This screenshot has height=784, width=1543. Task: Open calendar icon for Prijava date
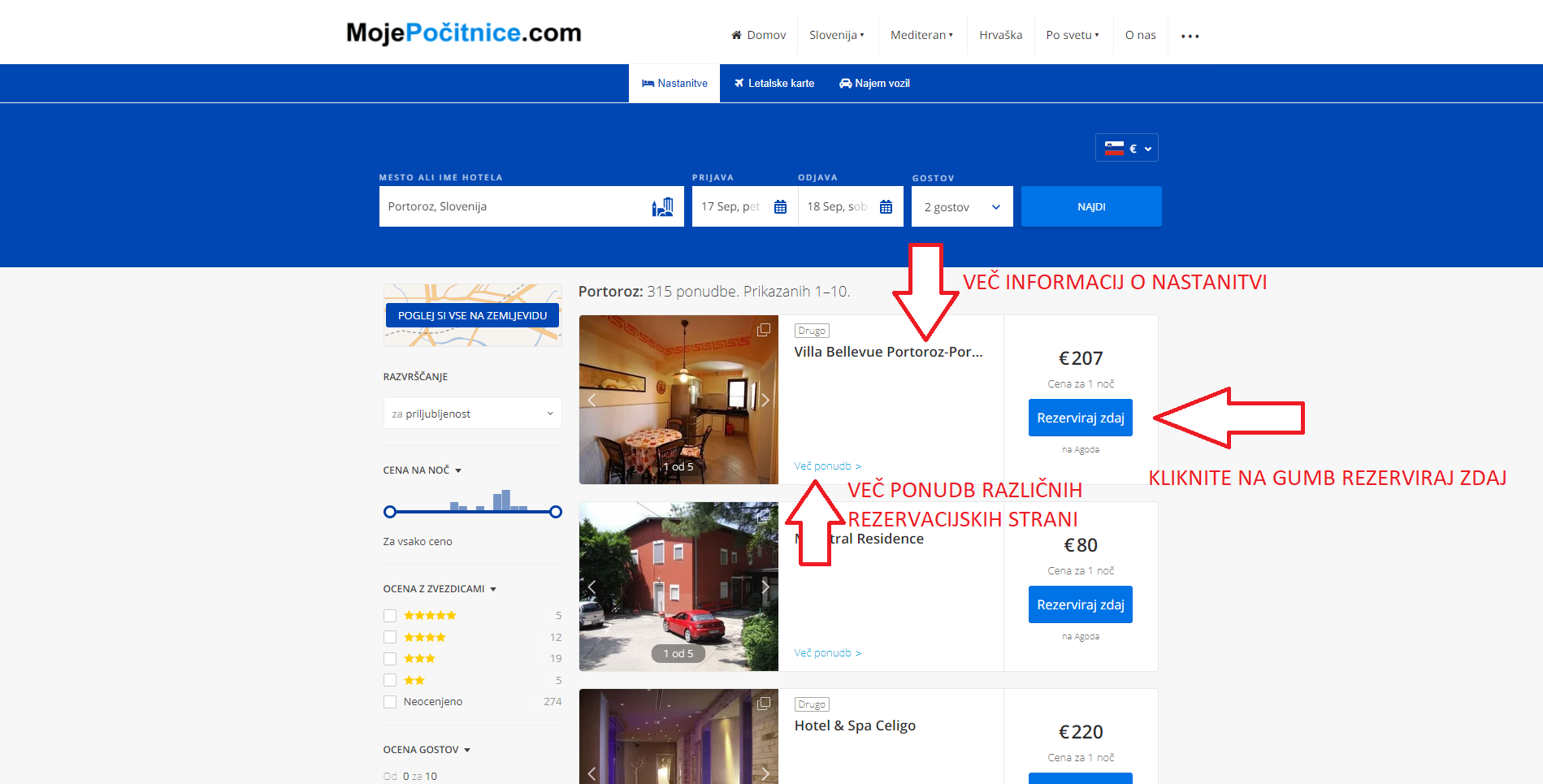[780, 207]
